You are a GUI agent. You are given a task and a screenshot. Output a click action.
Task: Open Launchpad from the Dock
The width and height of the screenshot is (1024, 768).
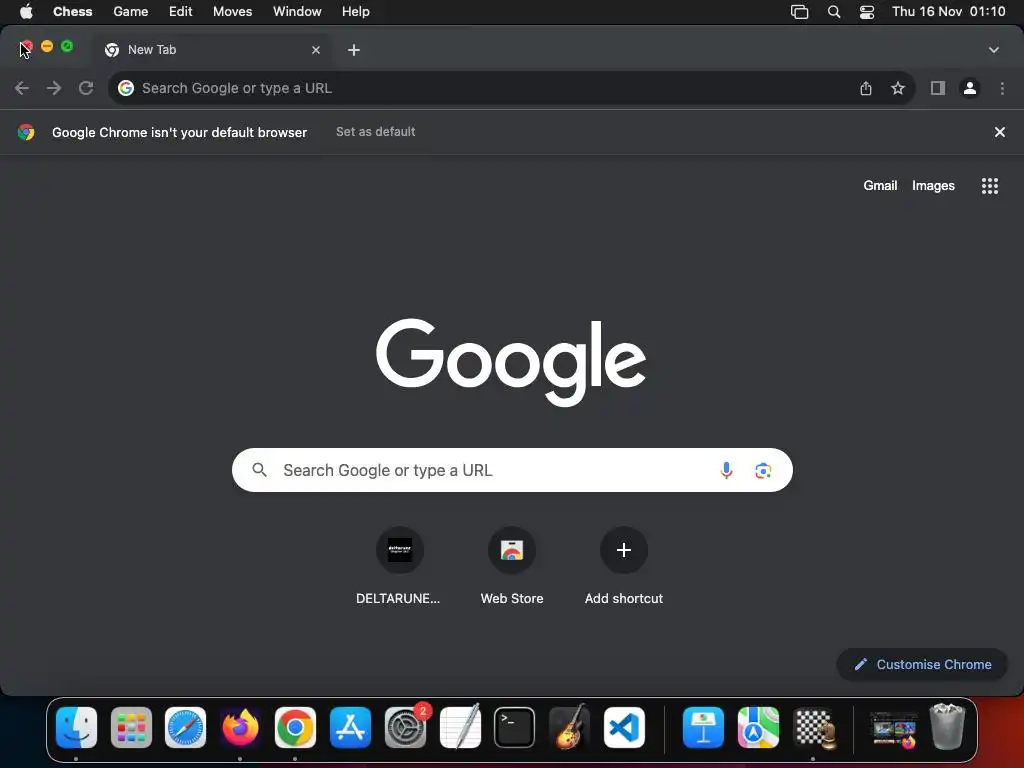pyautogui.click(x=131, y=728)
